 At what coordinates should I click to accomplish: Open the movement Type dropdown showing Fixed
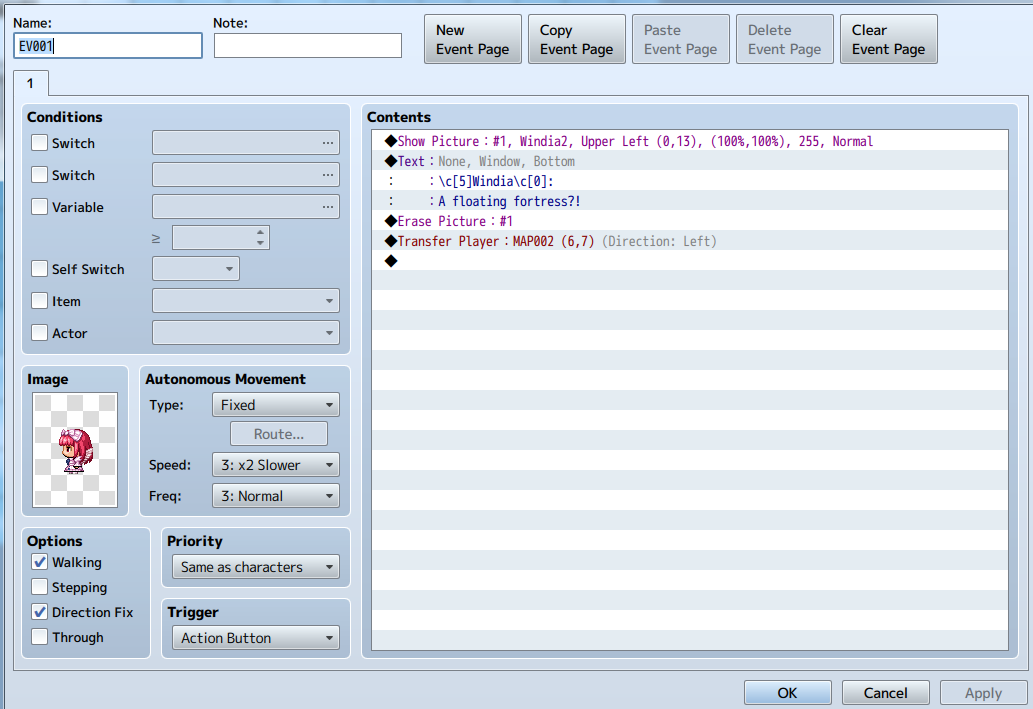coord(275,405)
